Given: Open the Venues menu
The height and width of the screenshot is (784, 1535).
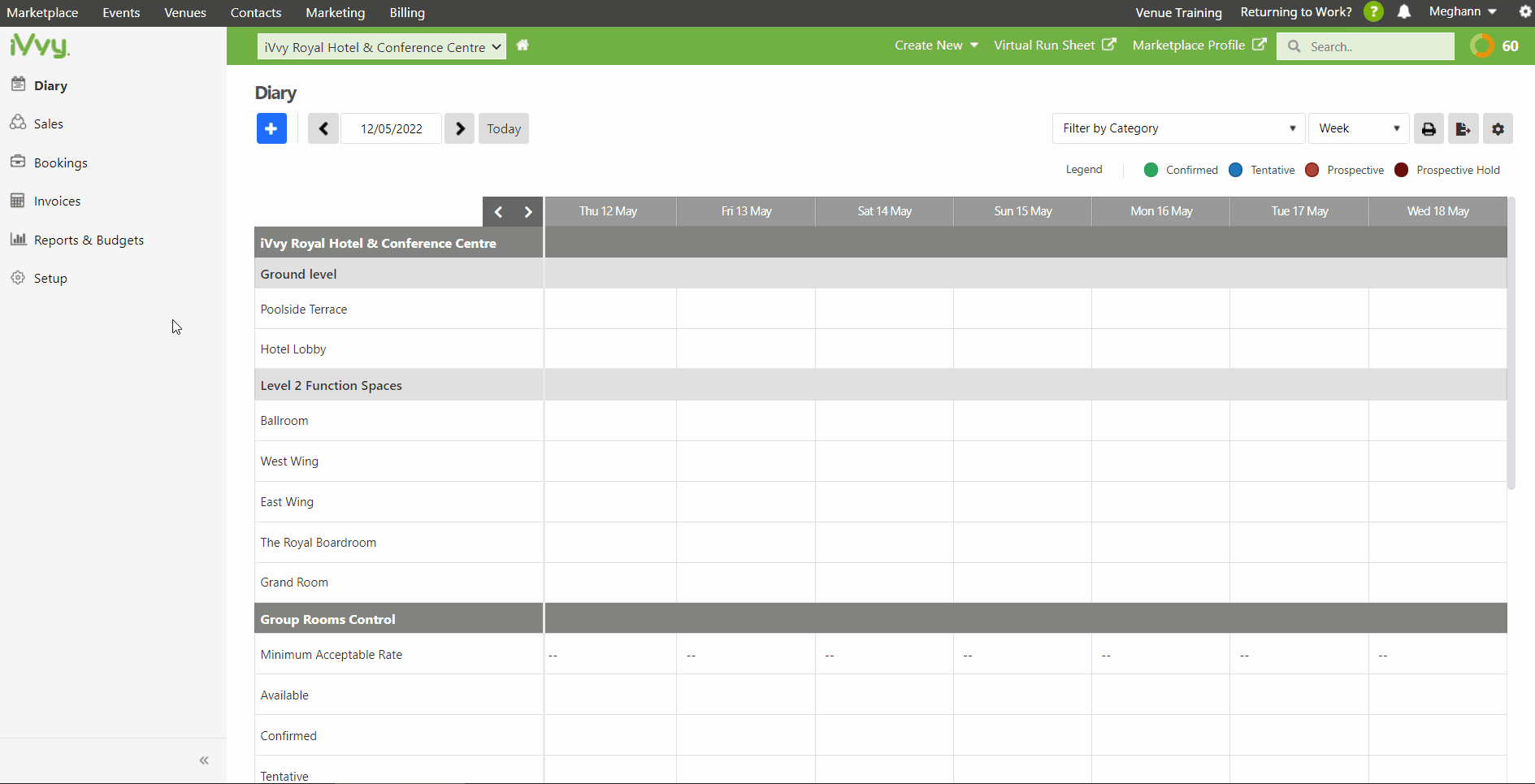Looking at the screenshot, I should 185,13.
